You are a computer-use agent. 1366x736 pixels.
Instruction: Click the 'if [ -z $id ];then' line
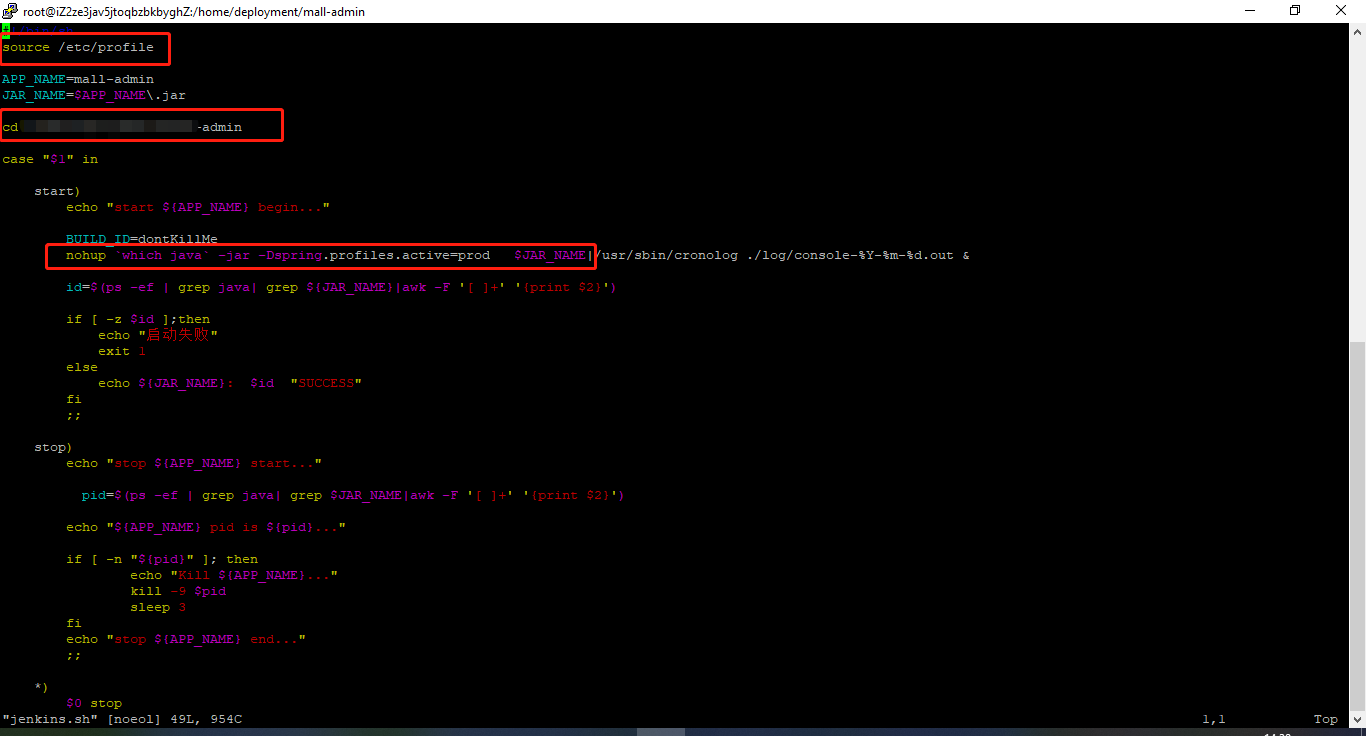(x=138, y=319)
